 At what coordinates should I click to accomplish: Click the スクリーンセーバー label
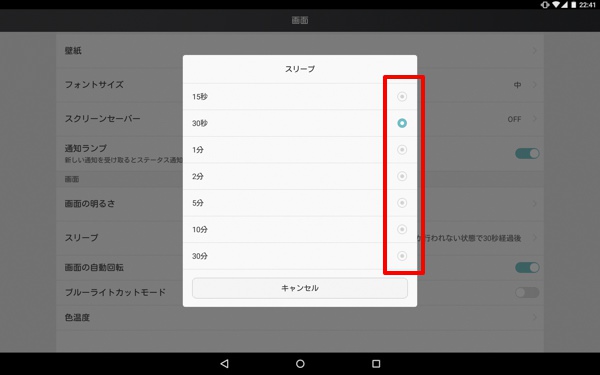pyautogui.click(x=103, y=119)
